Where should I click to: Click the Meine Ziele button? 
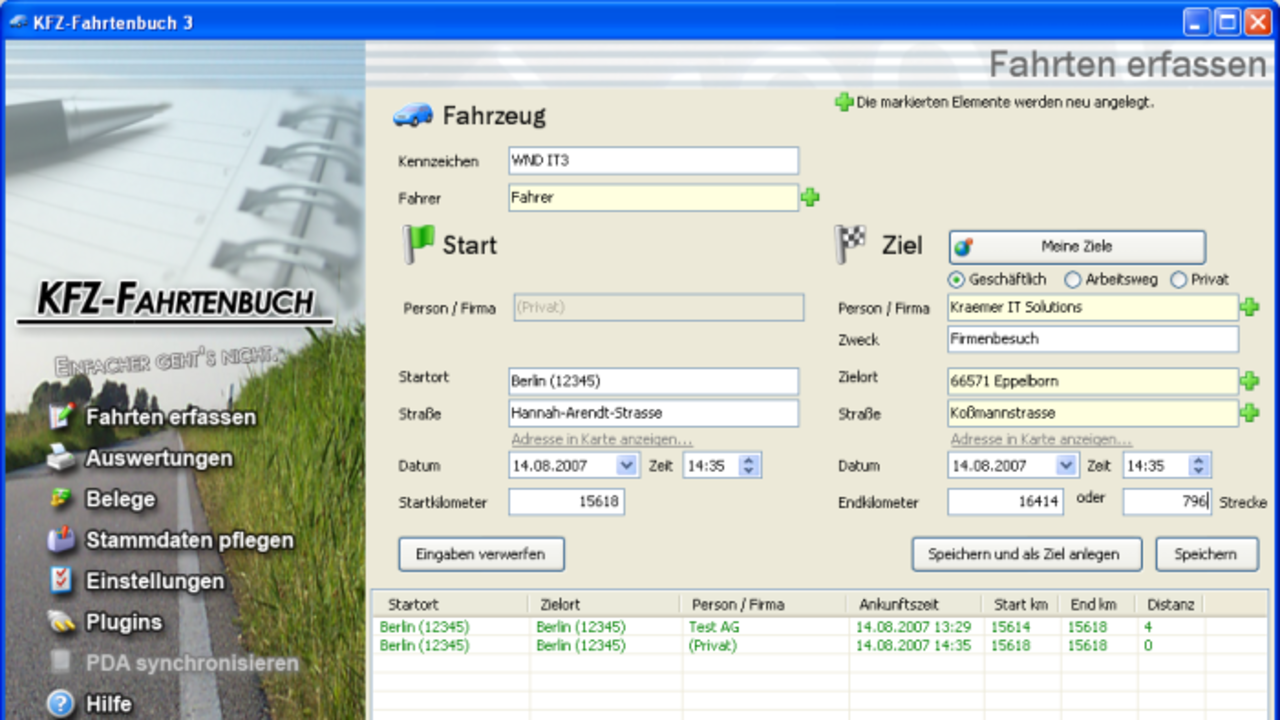pos(1077,247)
